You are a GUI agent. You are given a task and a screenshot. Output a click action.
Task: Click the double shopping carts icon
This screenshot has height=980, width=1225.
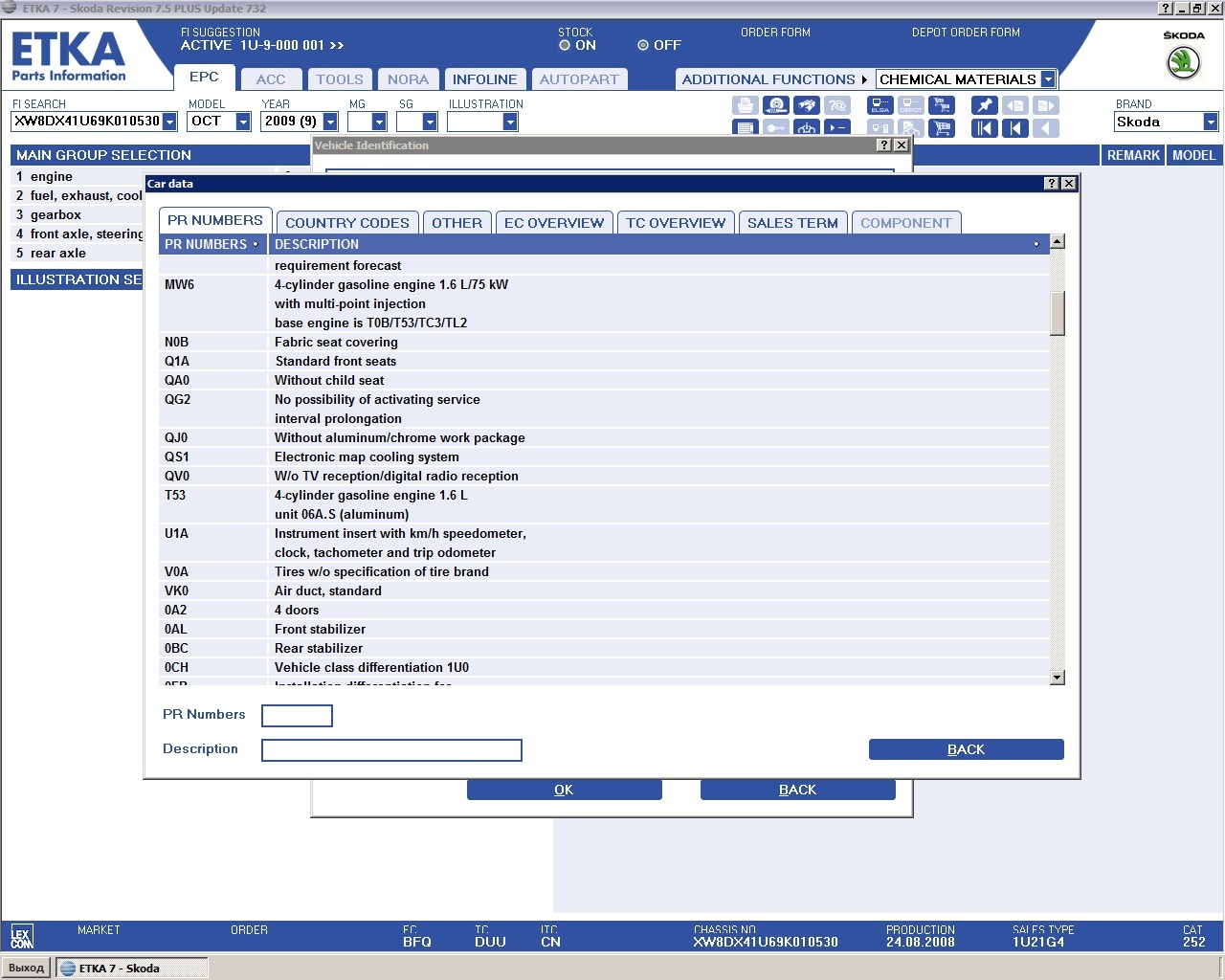pos(942,105)
